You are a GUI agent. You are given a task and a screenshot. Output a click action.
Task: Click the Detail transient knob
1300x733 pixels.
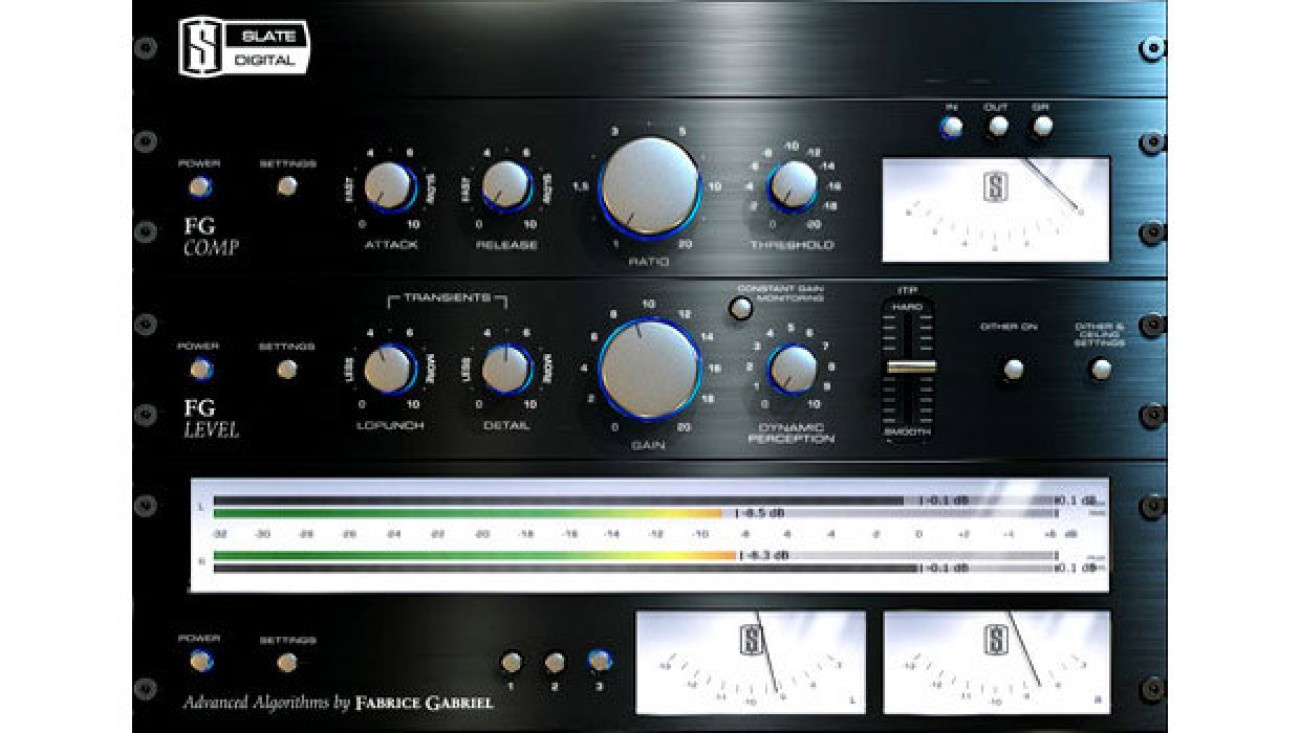coord(506,369)
